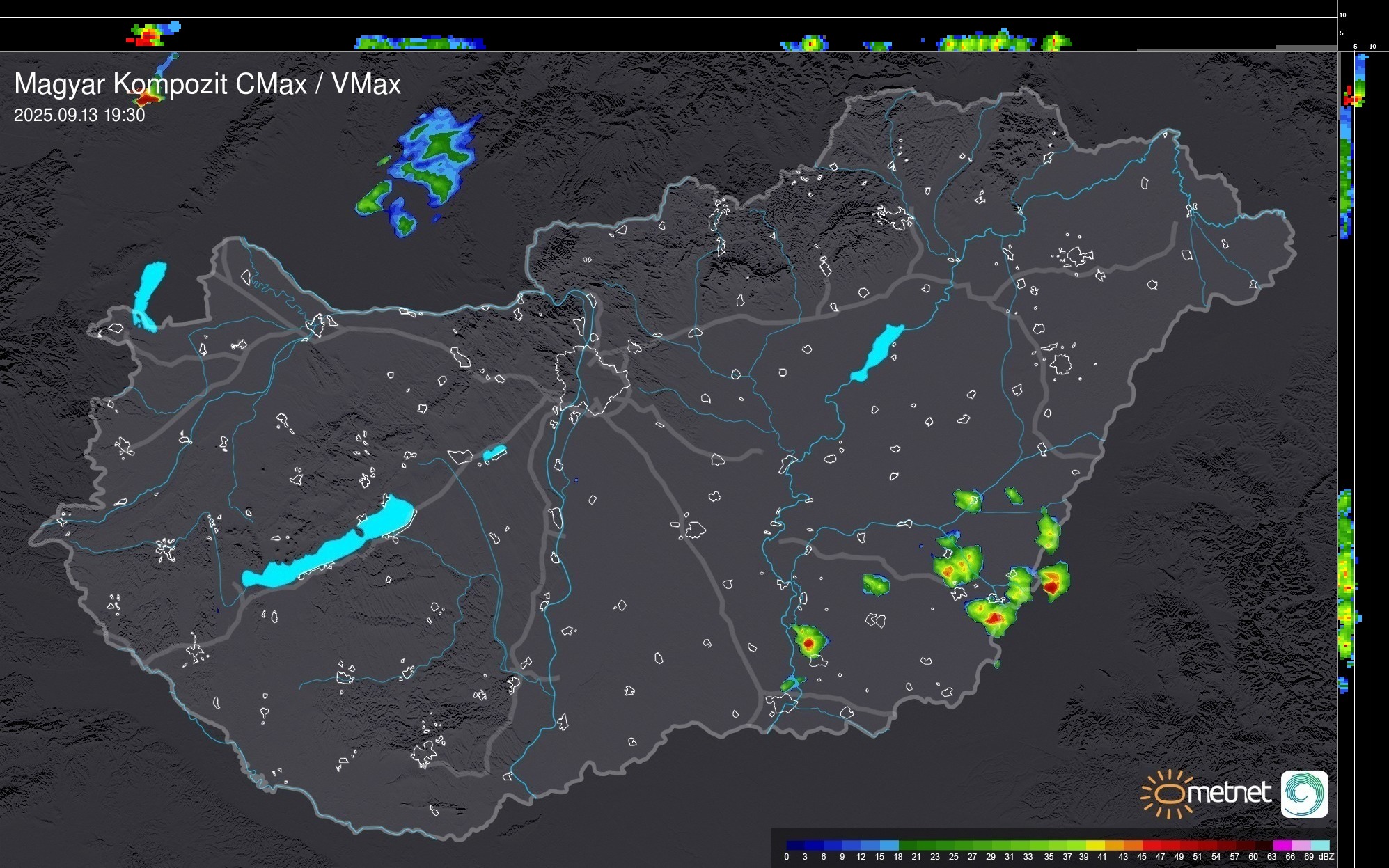The height and width of the screenshot is (868, 1389).
Task: Click the dBZ unit label
Action: 1326,857
